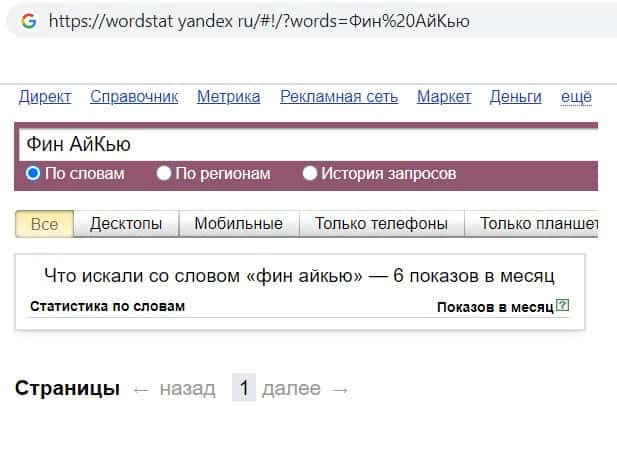Select the 'Только планшеты' tab

538,224
